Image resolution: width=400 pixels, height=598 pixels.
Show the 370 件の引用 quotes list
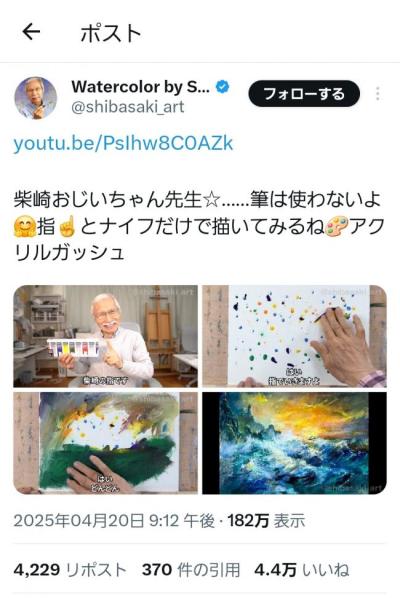coord(191,570)
